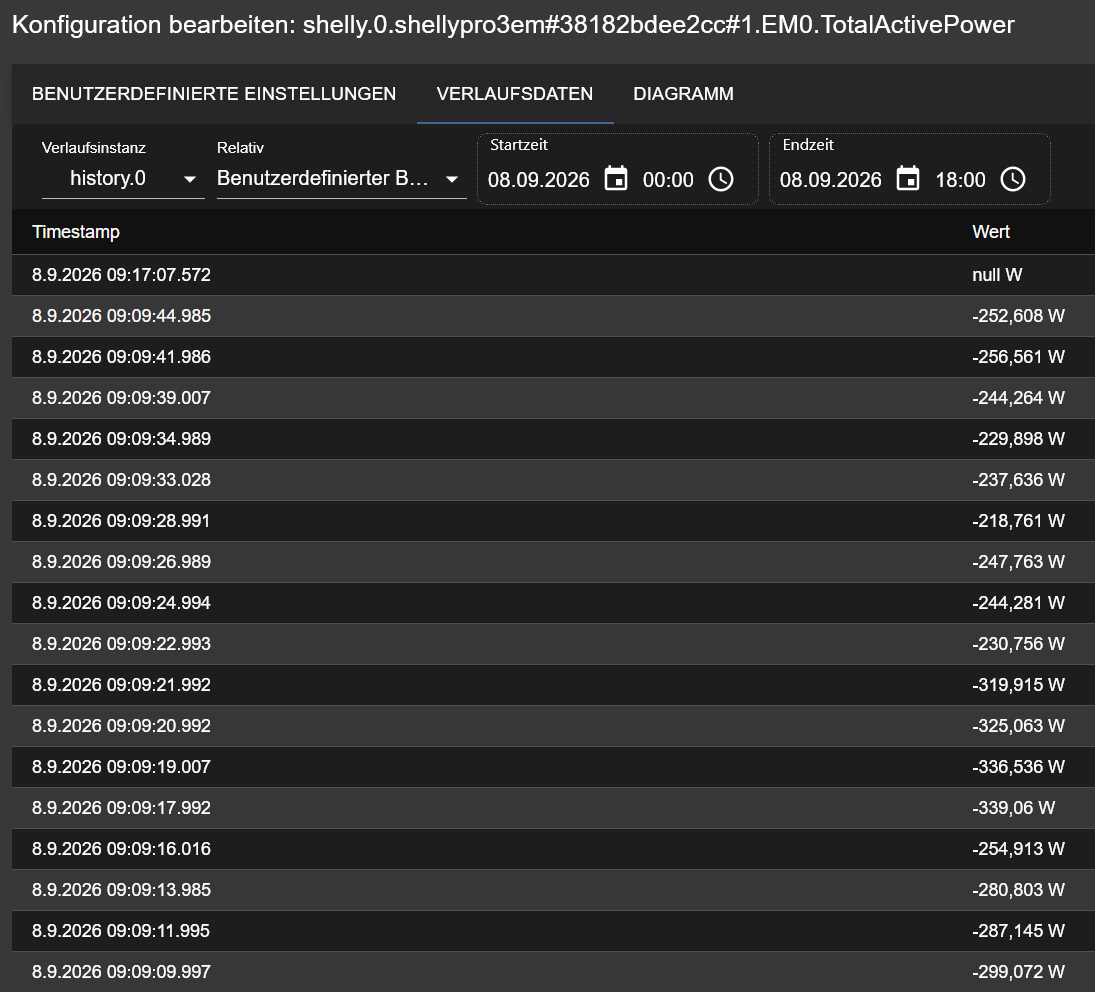Click the value -247,763 W
The height and width of the screenshot is (992, 1095).
[1018, 562]
